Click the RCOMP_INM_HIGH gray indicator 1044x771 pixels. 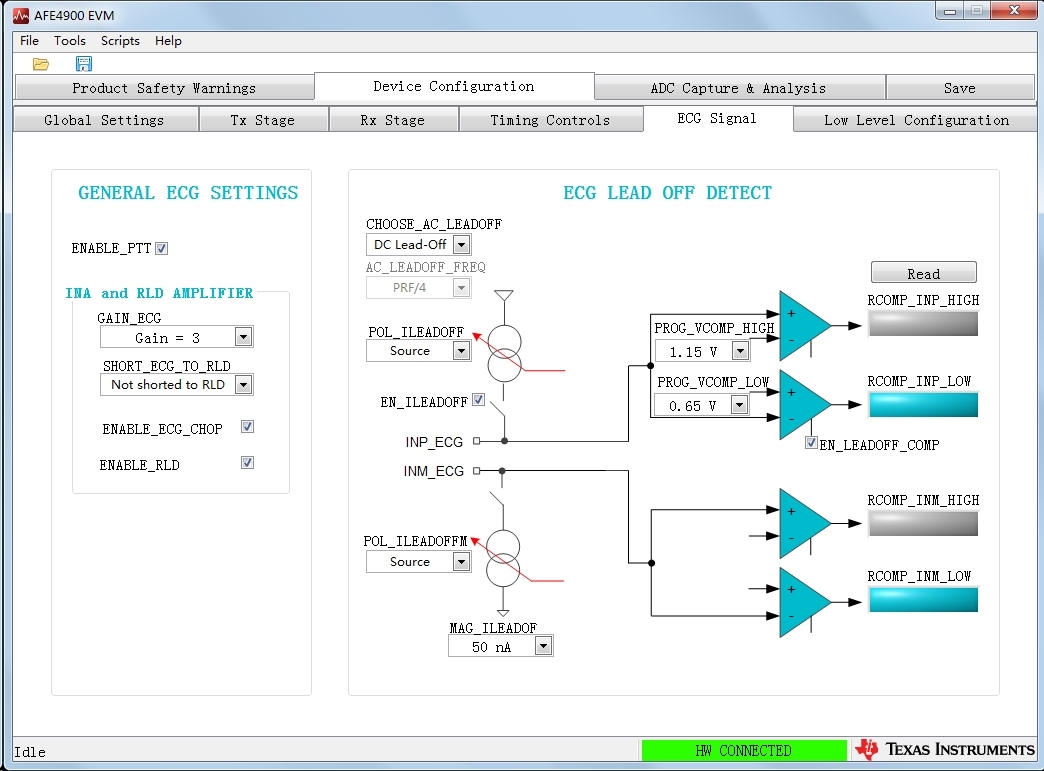(x=923, y=523)
